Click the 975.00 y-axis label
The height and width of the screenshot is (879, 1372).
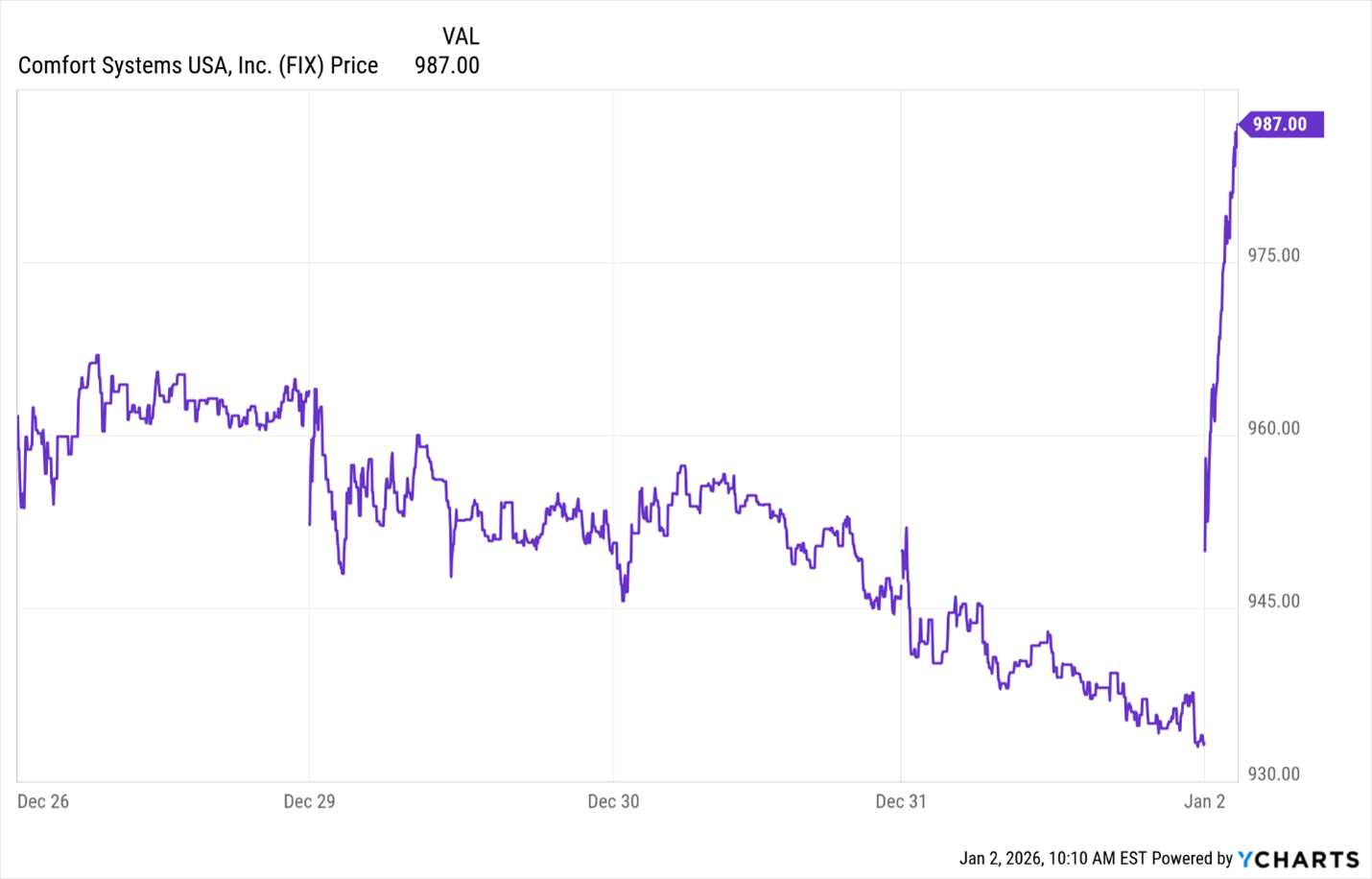[x=1273, y=255]
